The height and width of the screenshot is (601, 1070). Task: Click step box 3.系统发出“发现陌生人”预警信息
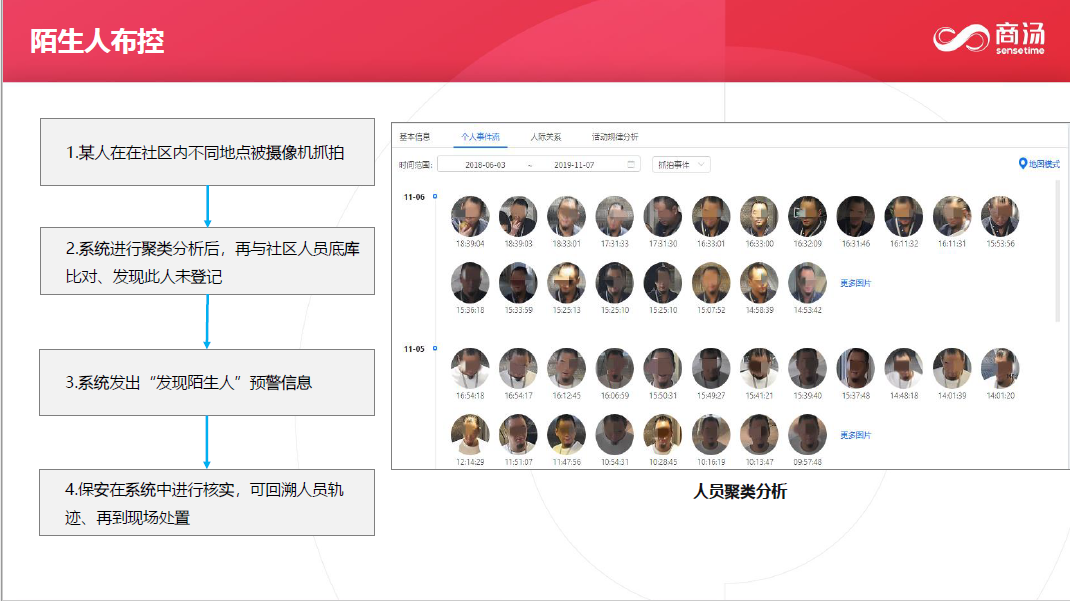(x=207, y=383)
